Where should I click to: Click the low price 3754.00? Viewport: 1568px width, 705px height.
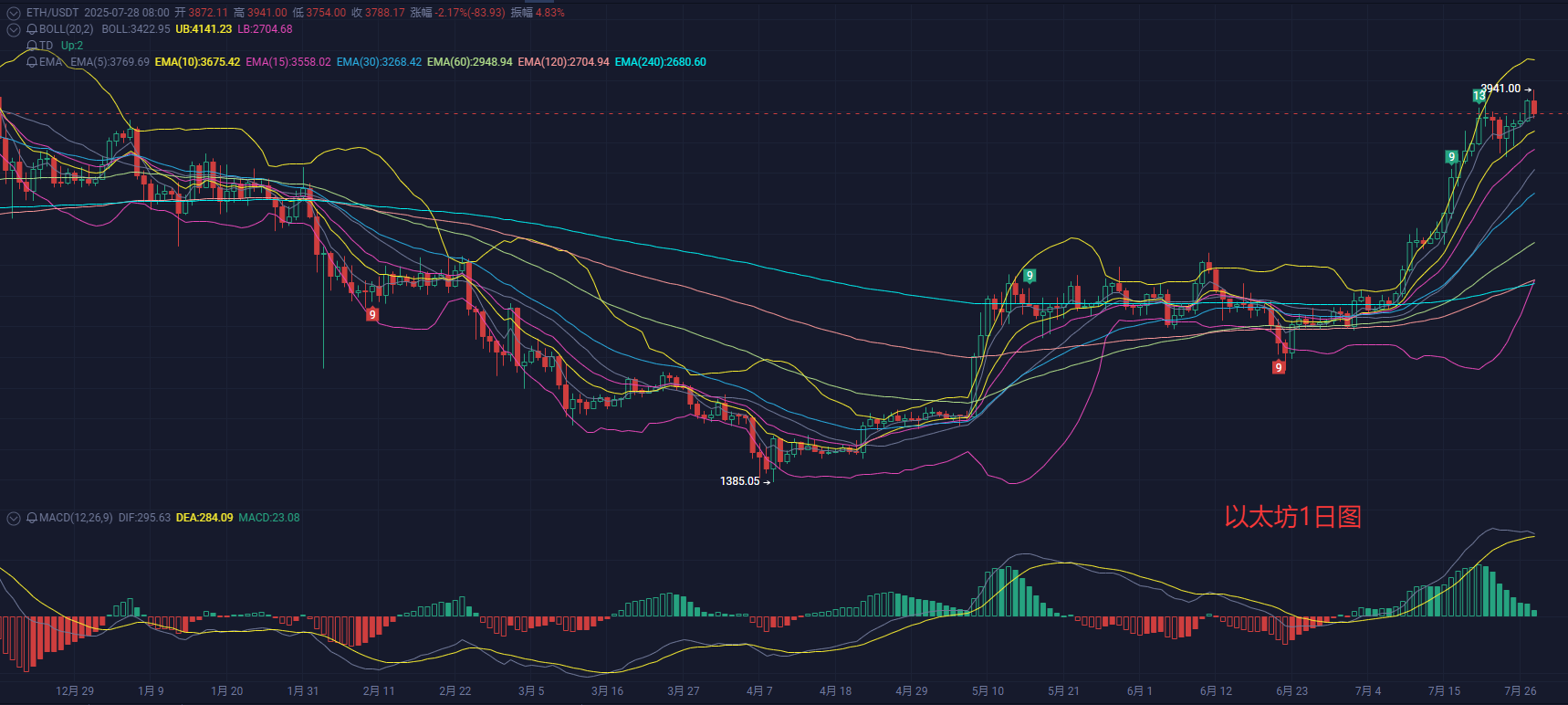[x=326, y=13]
